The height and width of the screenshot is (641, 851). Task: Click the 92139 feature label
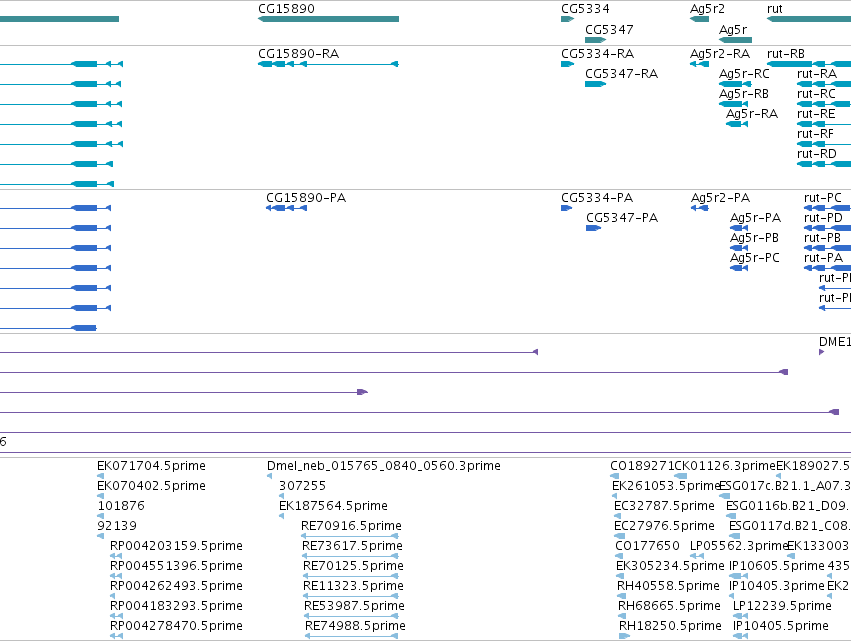click(117, 526)
